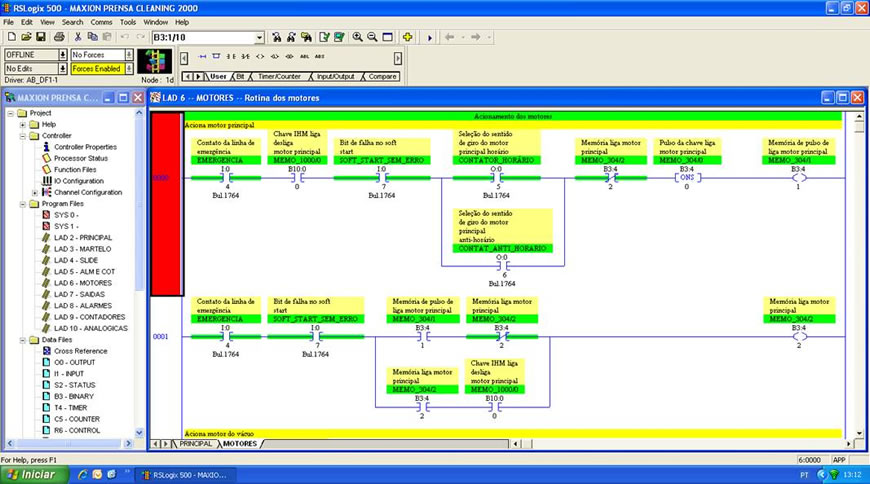Open IO Configuration in tree
This screenshot has width=870, height=484.
tap(79, 181)
